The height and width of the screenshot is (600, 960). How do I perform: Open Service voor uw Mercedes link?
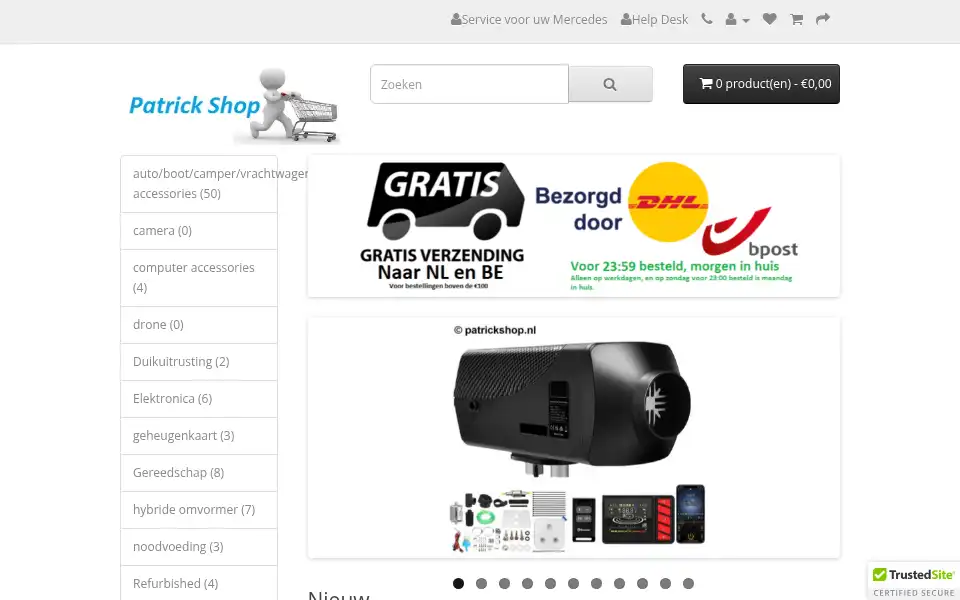[x=529, y=20]
